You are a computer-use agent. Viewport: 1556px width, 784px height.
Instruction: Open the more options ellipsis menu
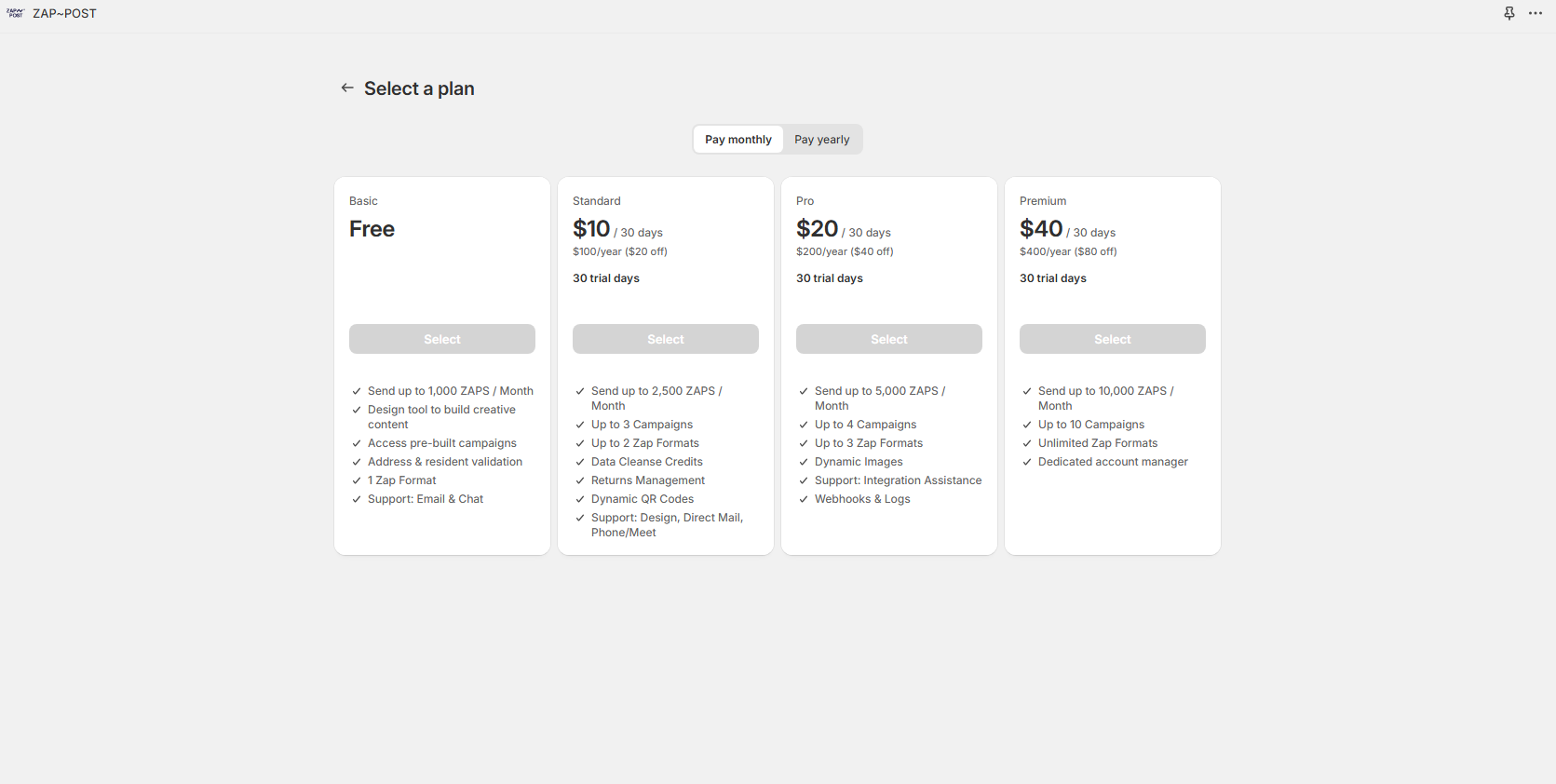pyautogui.click(x=1536, y=13)
